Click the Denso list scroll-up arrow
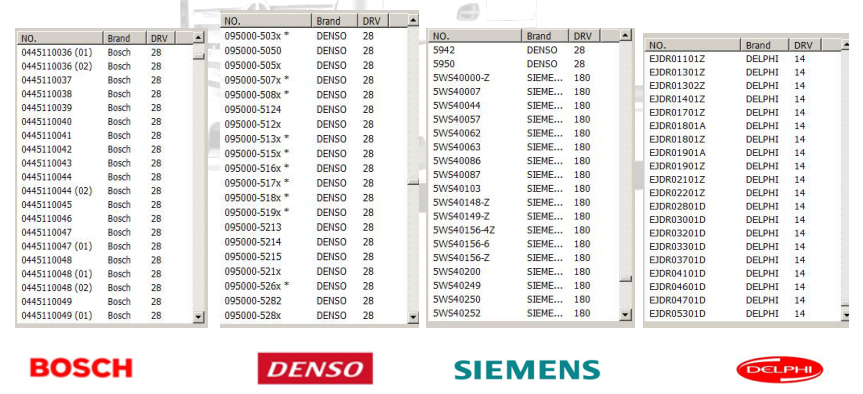This screenshot has width=863, height=394. pos(413,21)
